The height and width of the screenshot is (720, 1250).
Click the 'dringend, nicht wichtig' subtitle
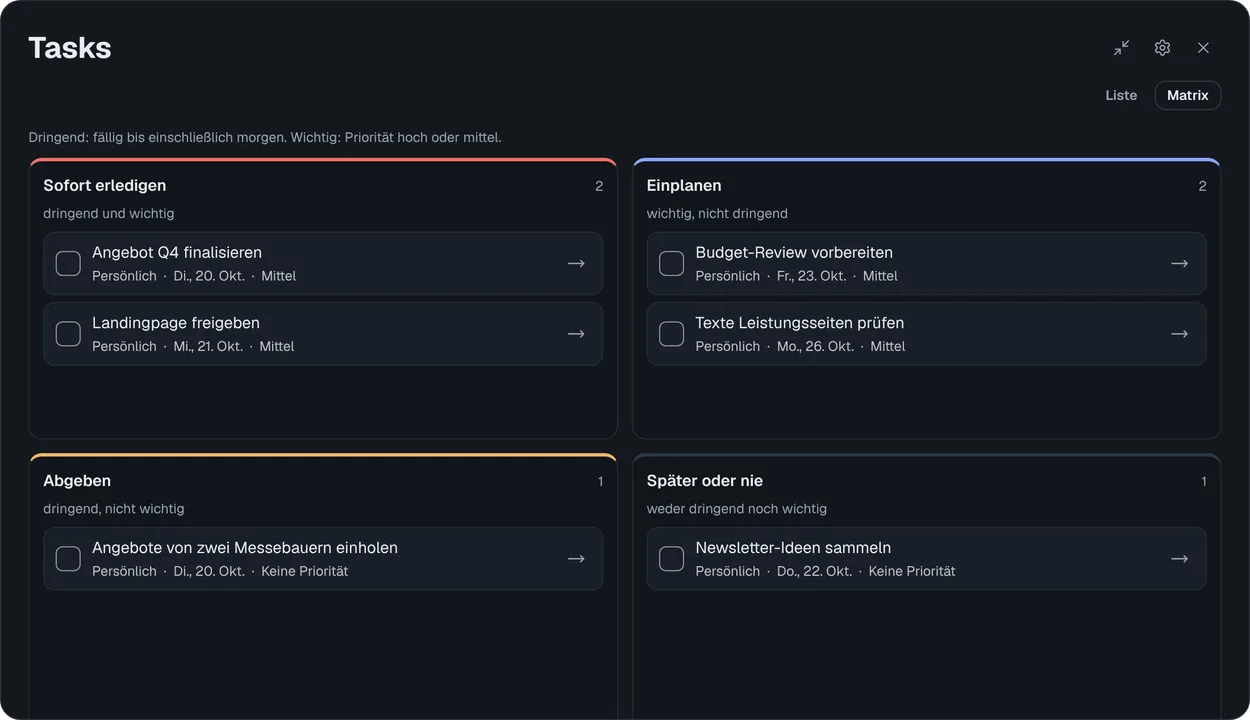pyautogui.click(x=114, y=508)
